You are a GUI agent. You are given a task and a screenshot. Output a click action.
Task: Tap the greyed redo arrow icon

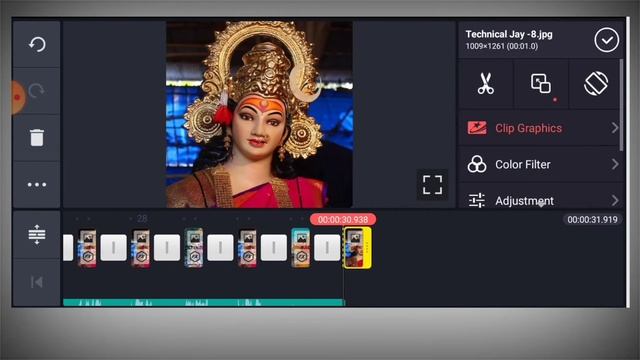pyautogui.click(x=36, y=91)
